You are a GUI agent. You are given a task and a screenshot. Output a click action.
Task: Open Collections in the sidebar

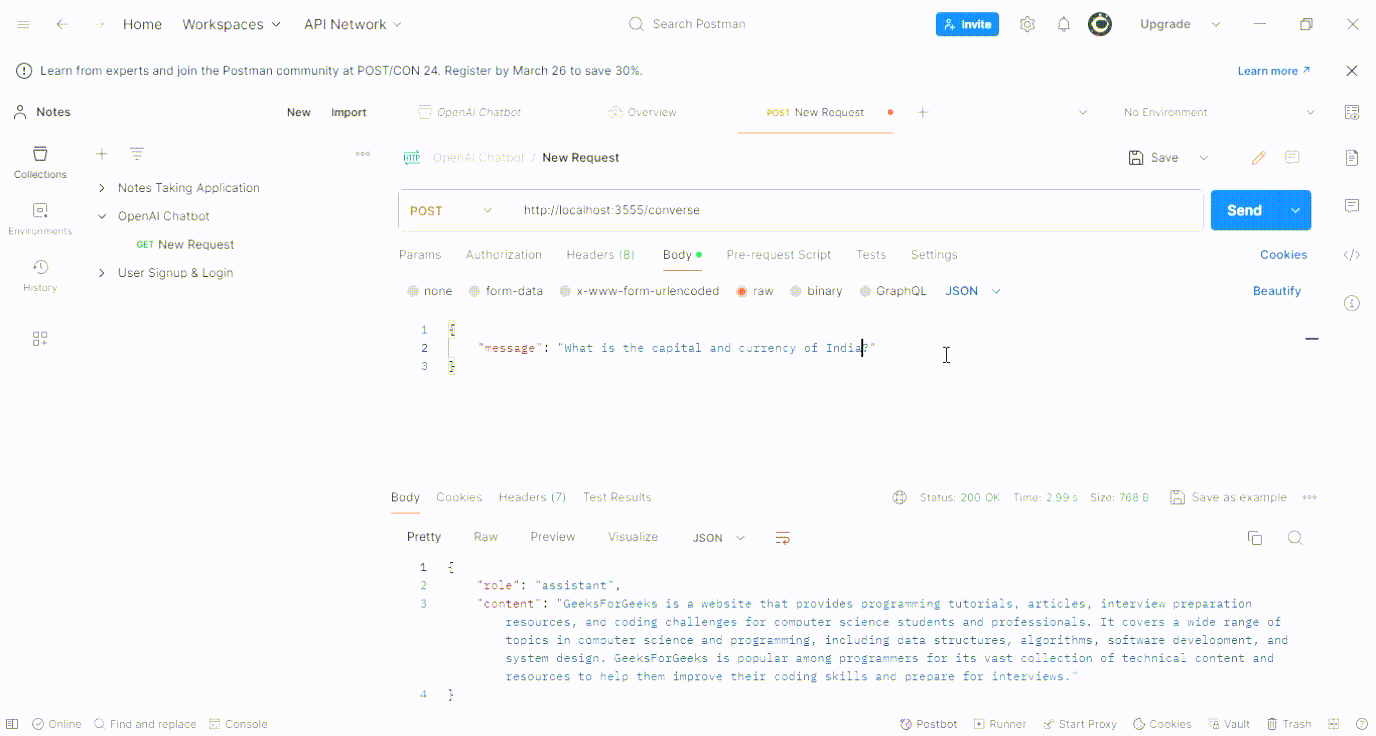point(40,162)
